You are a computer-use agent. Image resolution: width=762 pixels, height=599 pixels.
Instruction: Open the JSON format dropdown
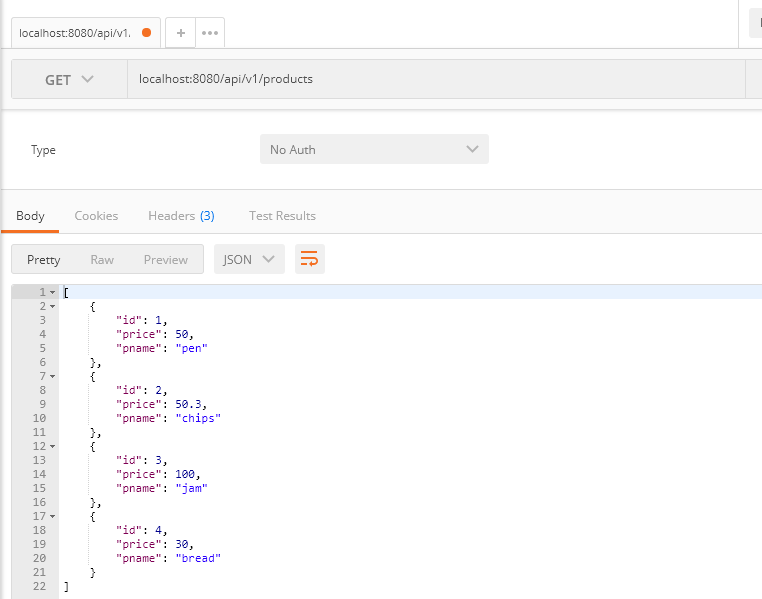(249, 259)
